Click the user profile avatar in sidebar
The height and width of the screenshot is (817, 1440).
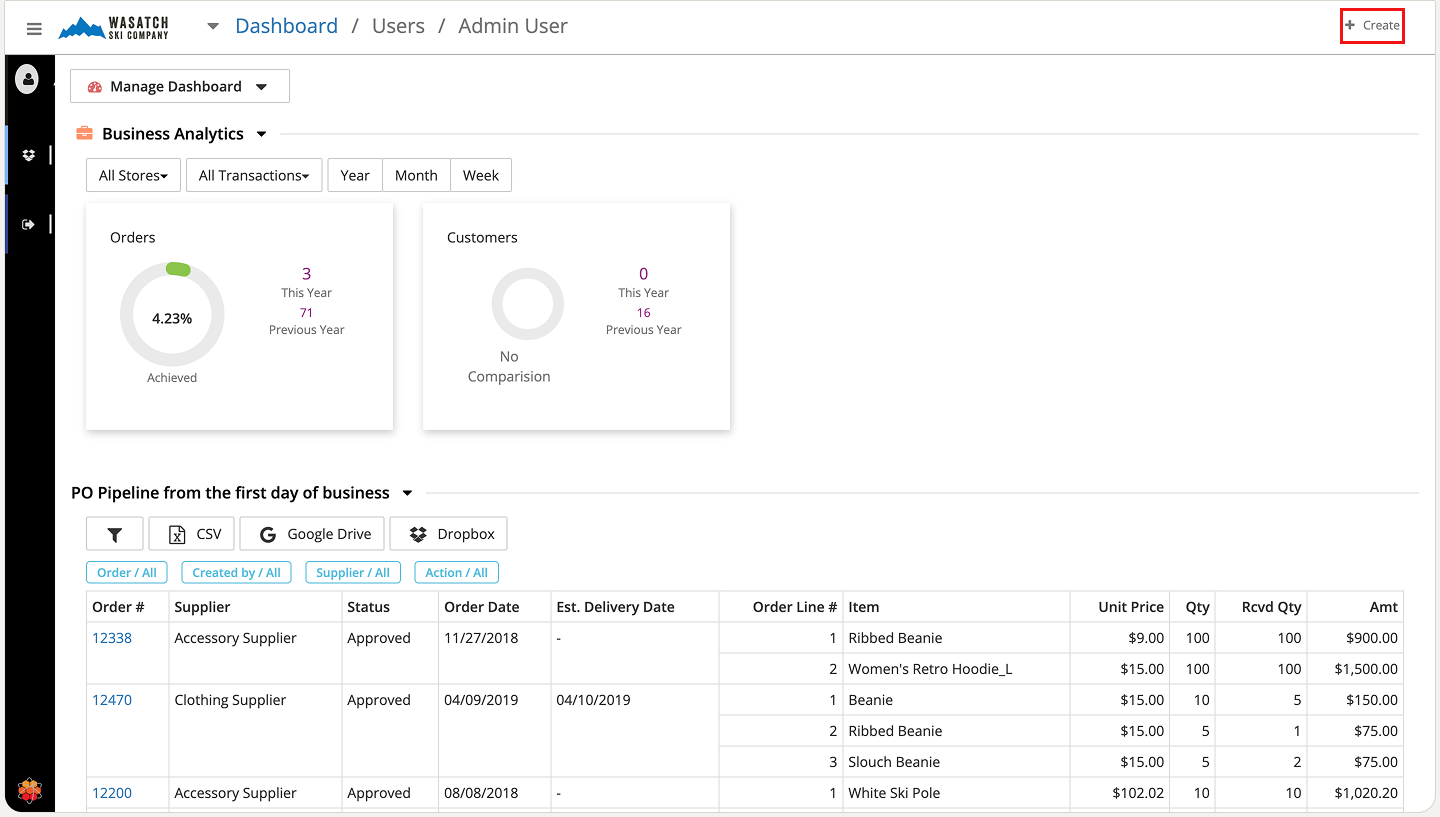(27, 79)
